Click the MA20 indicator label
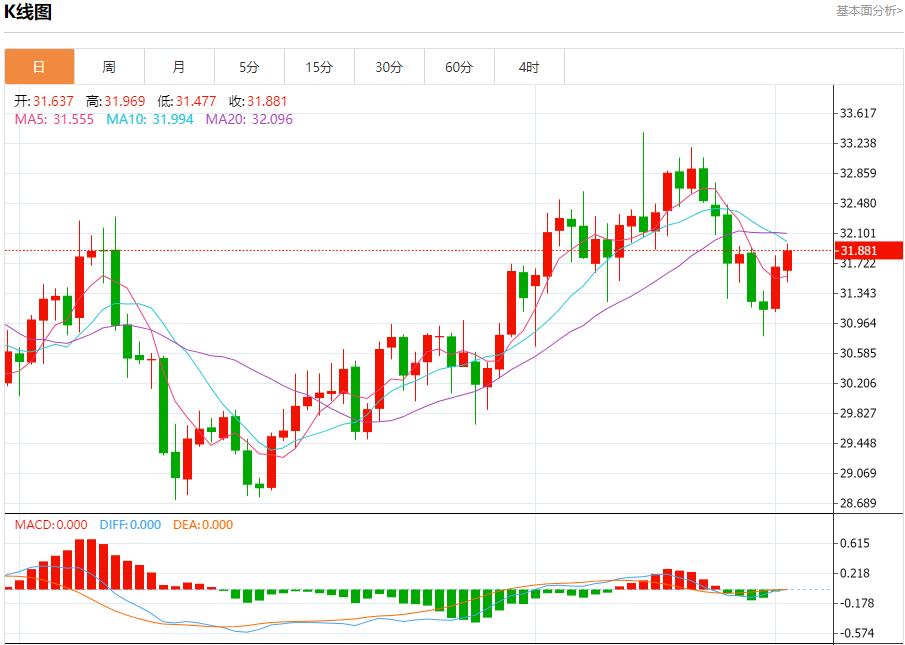The width and height of the screenshot is (905, 645). coord(249,119)
